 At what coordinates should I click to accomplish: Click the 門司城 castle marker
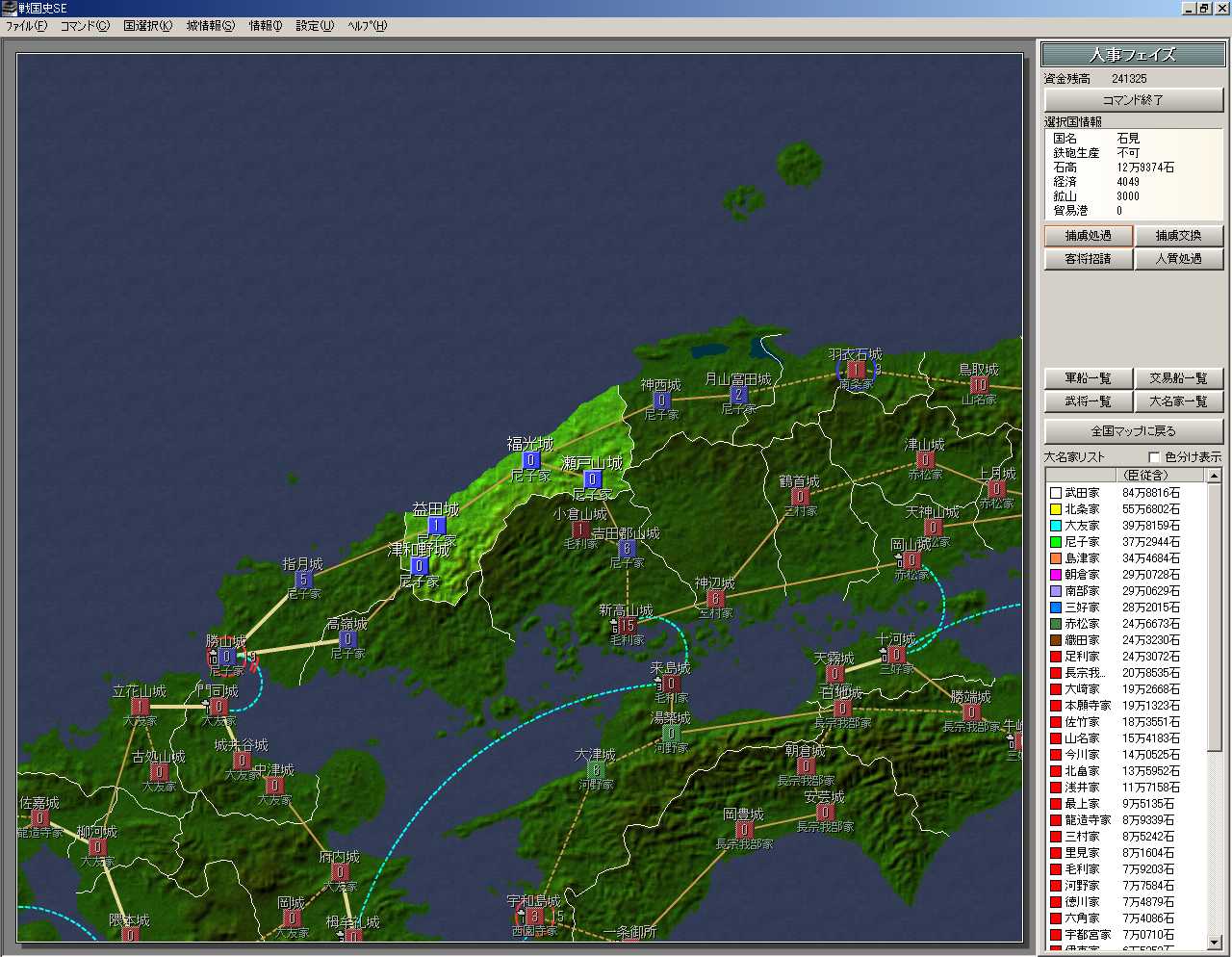click(x=218, y=707)
